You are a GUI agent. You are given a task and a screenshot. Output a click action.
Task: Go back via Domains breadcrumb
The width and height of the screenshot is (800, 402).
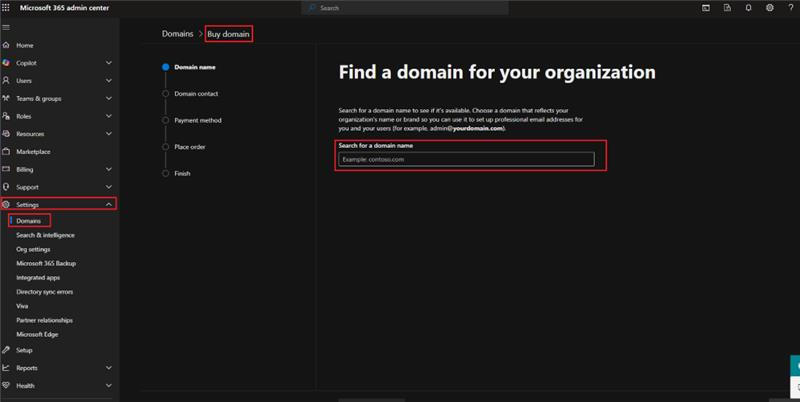coord(178,34)
